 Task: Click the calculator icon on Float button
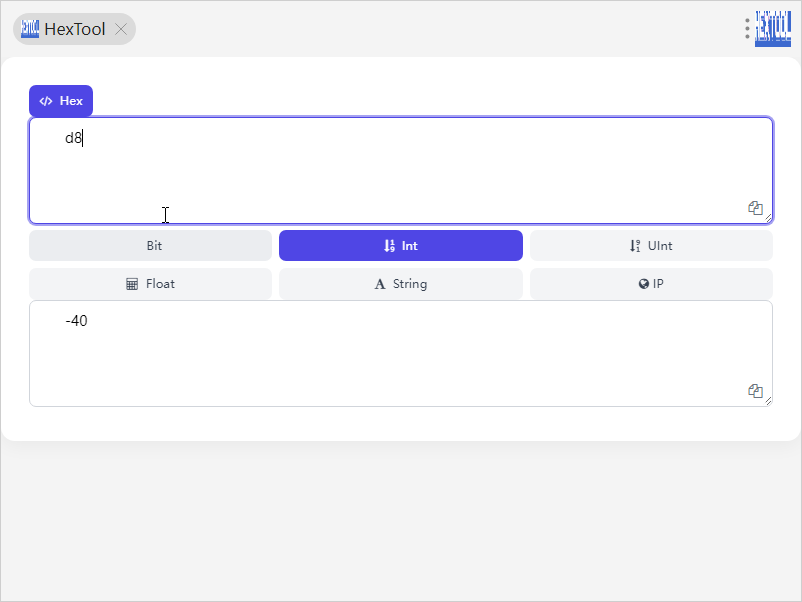click(x=132, y=284)
